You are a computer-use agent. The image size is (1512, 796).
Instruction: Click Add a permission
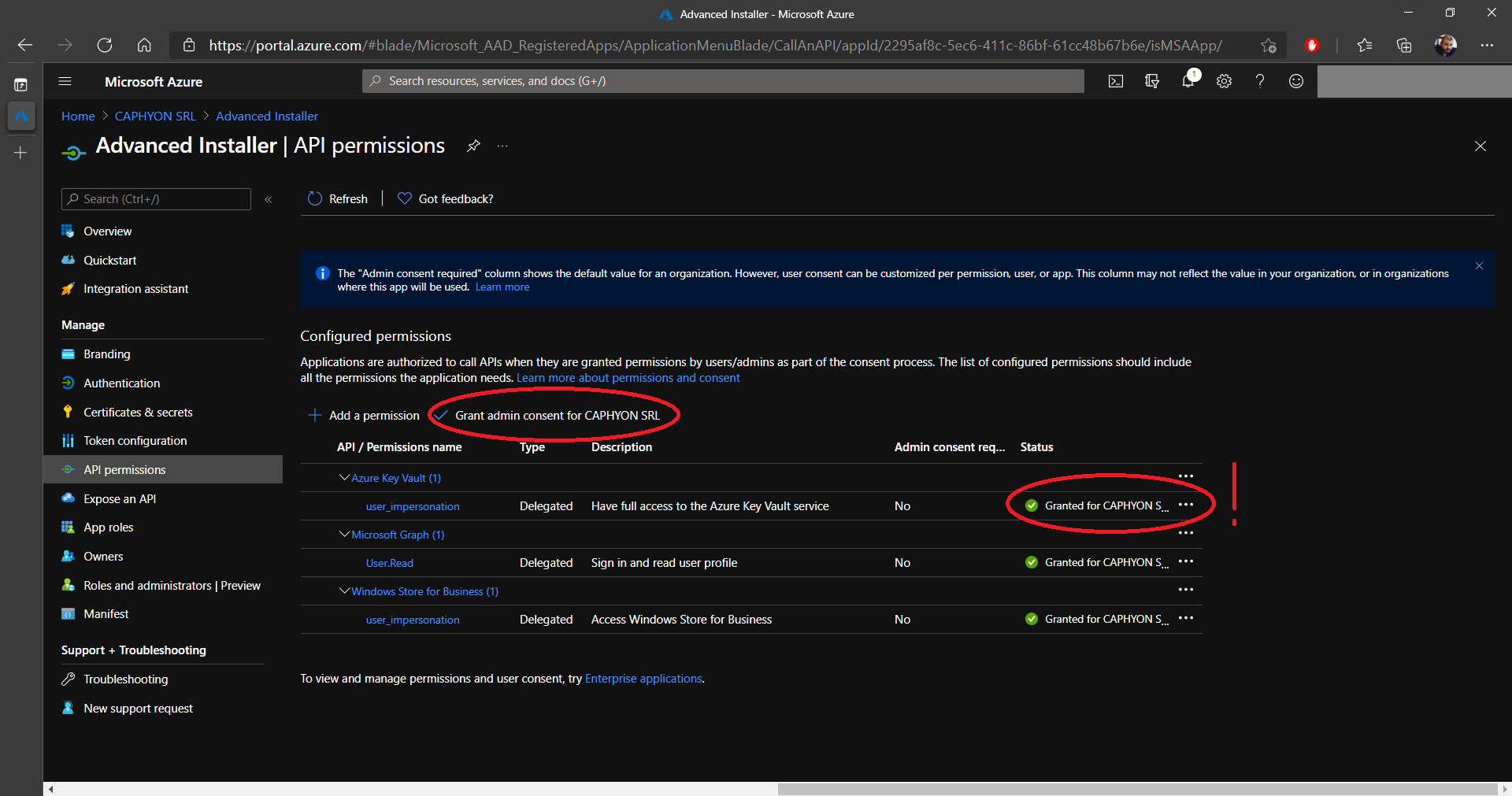point(364,415)
